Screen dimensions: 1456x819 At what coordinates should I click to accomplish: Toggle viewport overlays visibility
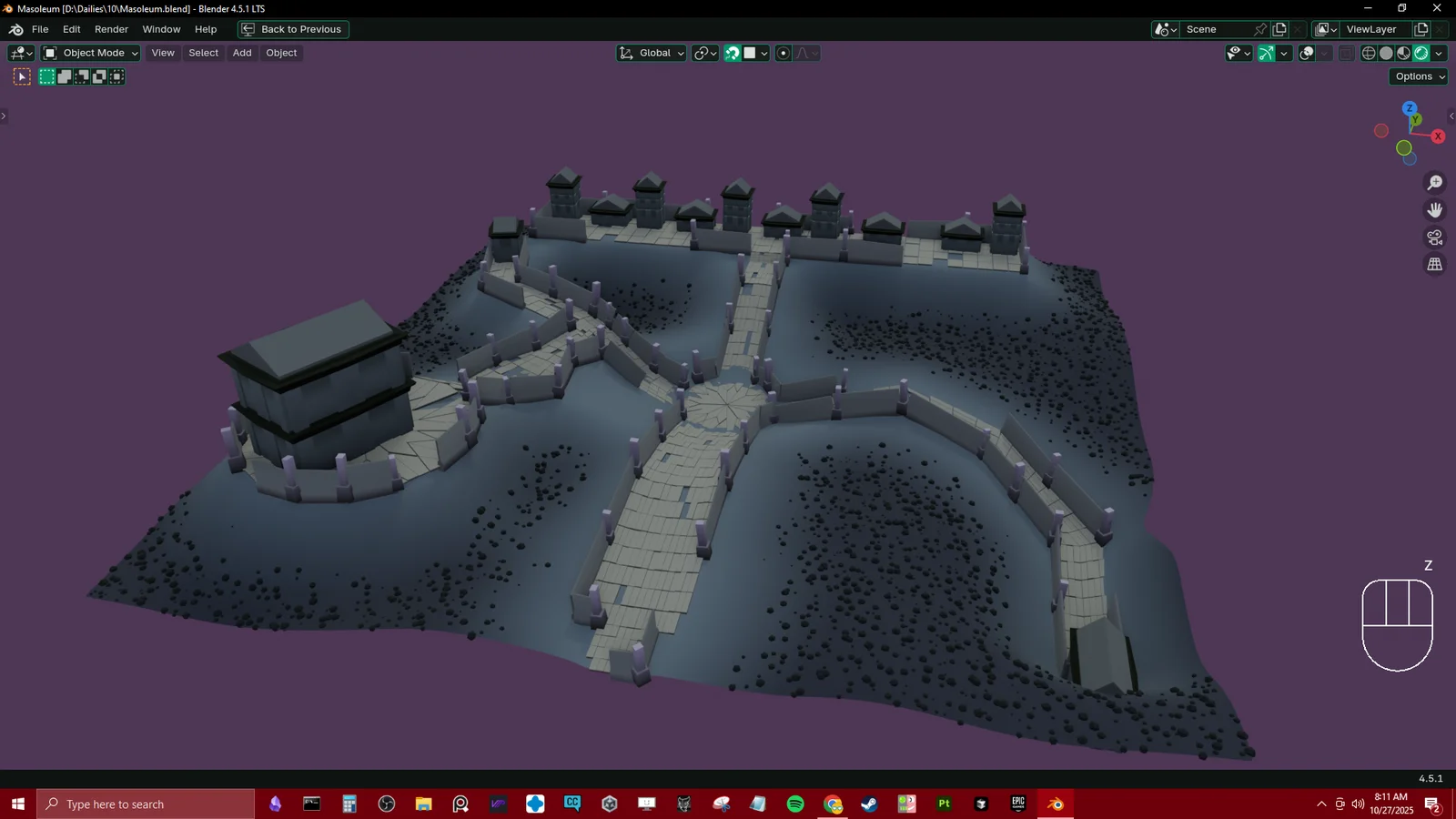pyautogui.click(x=1307, y=53)
